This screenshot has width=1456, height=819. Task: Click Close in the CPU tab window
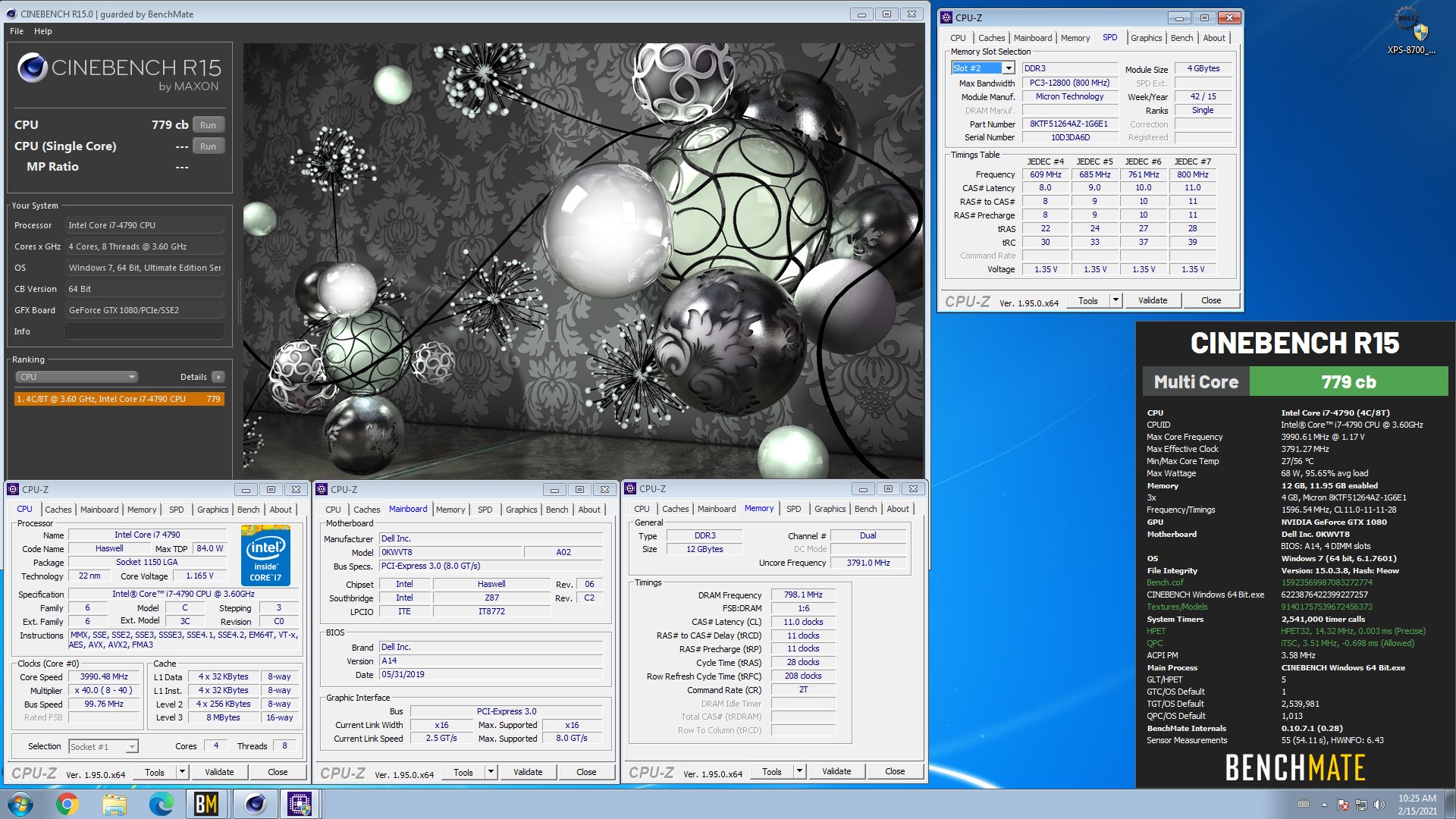click(x=278, y=772)
